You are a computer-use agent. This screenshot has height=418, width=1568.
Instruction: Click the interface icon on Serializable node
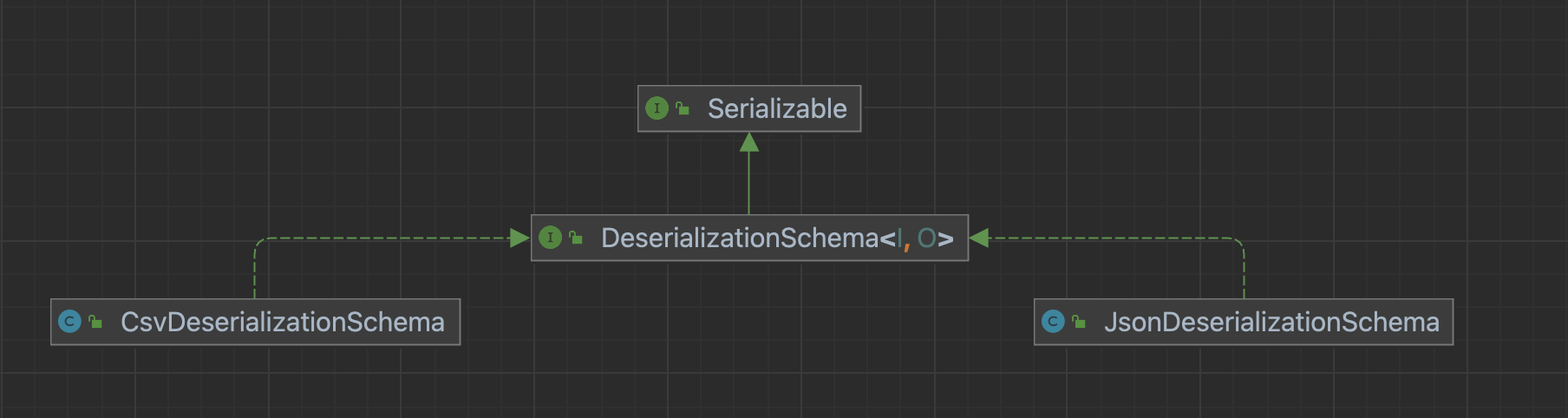pos(657,108)
